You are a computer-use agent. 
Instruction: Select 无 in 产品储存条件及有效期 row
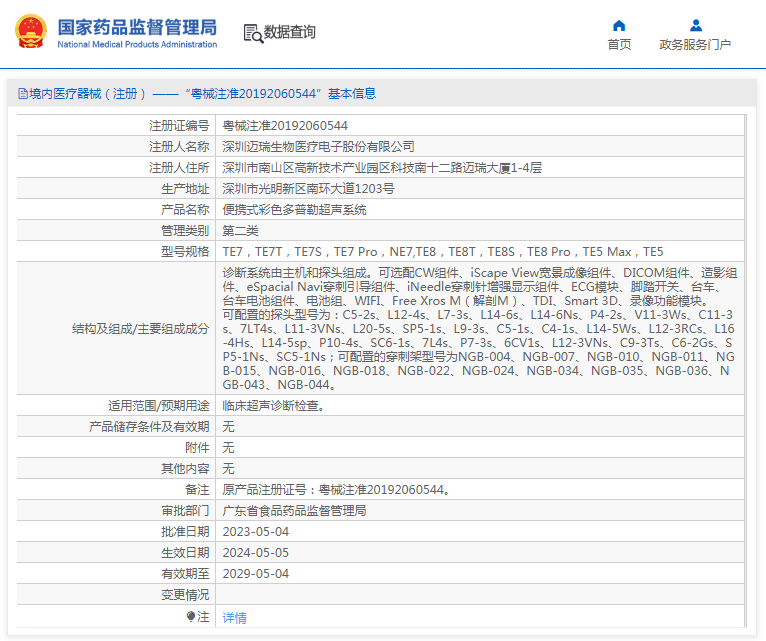(x=228, y=427)
